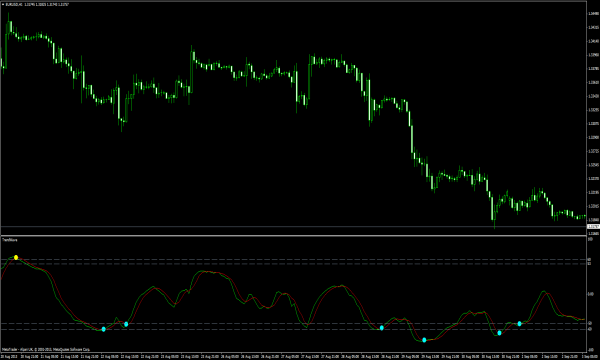Click the rightmost cyan signal dot
This screenshot has width=600, height=360.
(x=520, y=324)
